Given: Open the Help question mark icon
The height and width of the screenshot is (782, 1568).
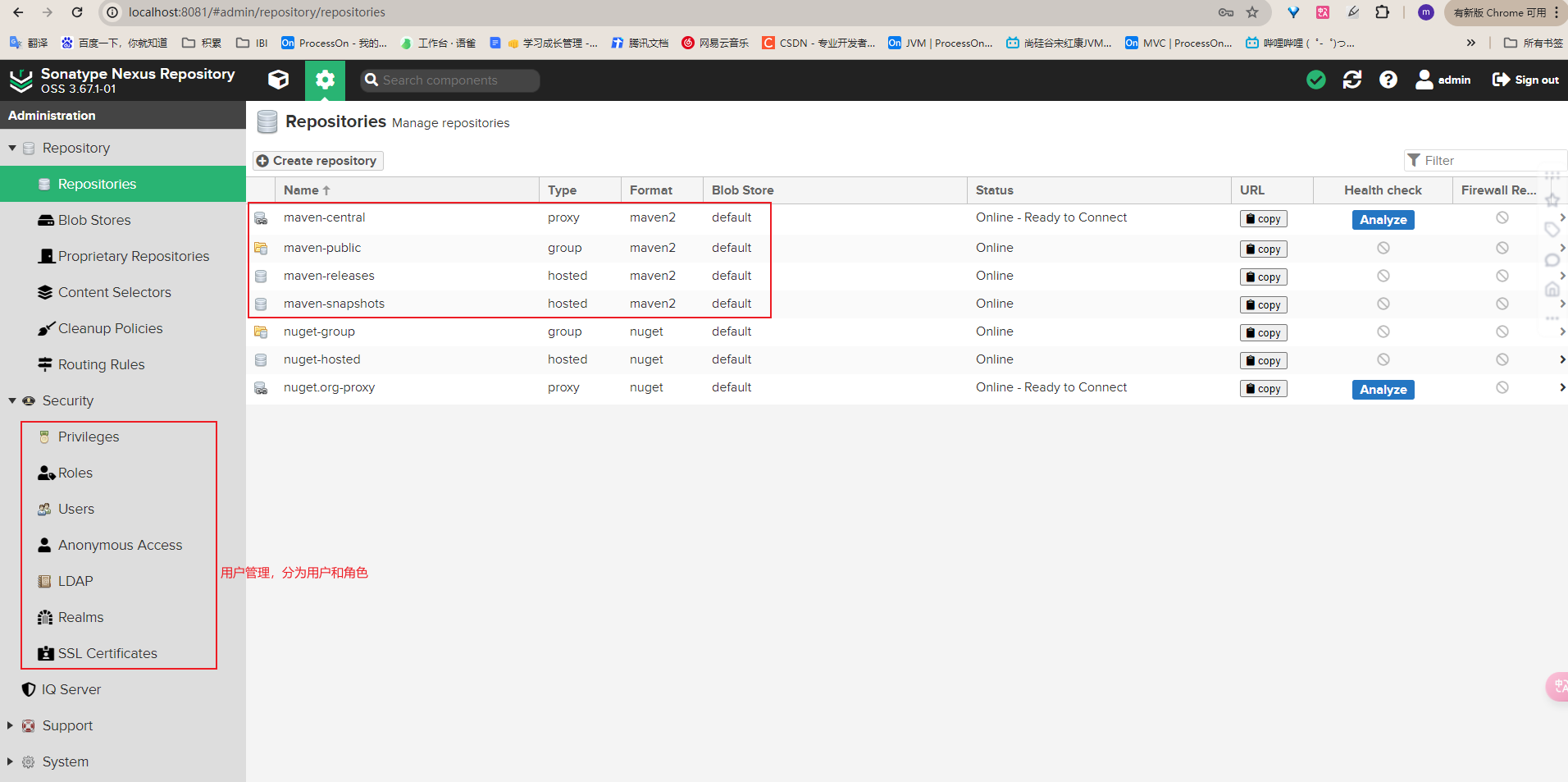Looking at the screenshot, I should point(1388,80).
